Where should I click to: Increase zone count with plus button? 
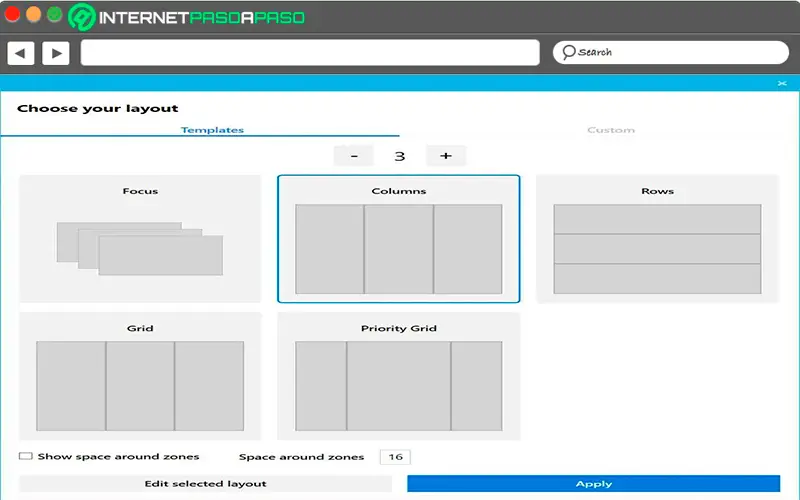point(446,156)
